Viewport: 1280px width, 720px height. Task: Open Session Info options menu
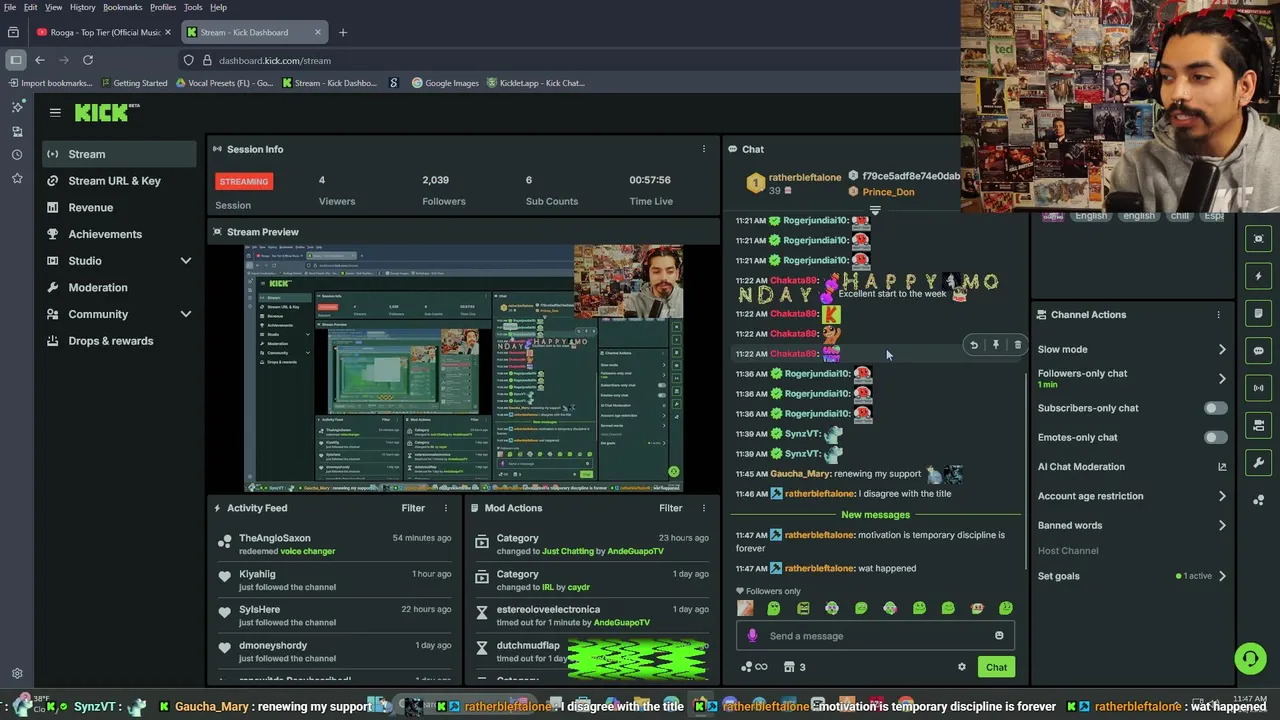point(703,149)
